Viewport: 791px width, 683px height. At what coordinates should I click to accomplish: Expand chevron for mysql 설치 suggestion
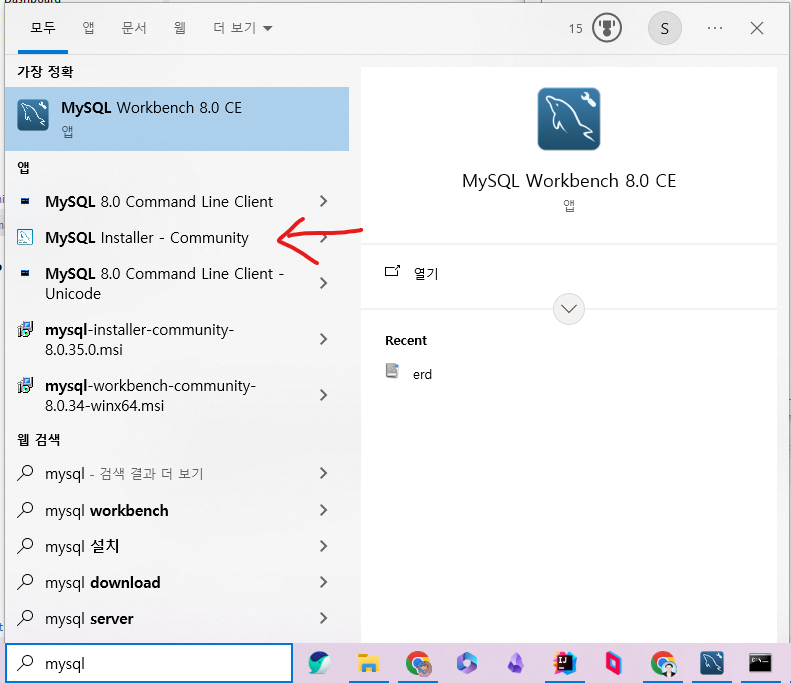tap(323, 546)
